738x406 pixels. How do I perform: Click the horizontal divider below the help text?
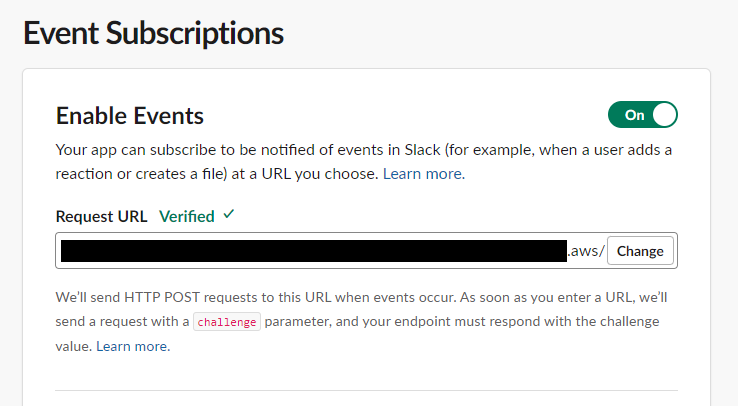(366, 390)
